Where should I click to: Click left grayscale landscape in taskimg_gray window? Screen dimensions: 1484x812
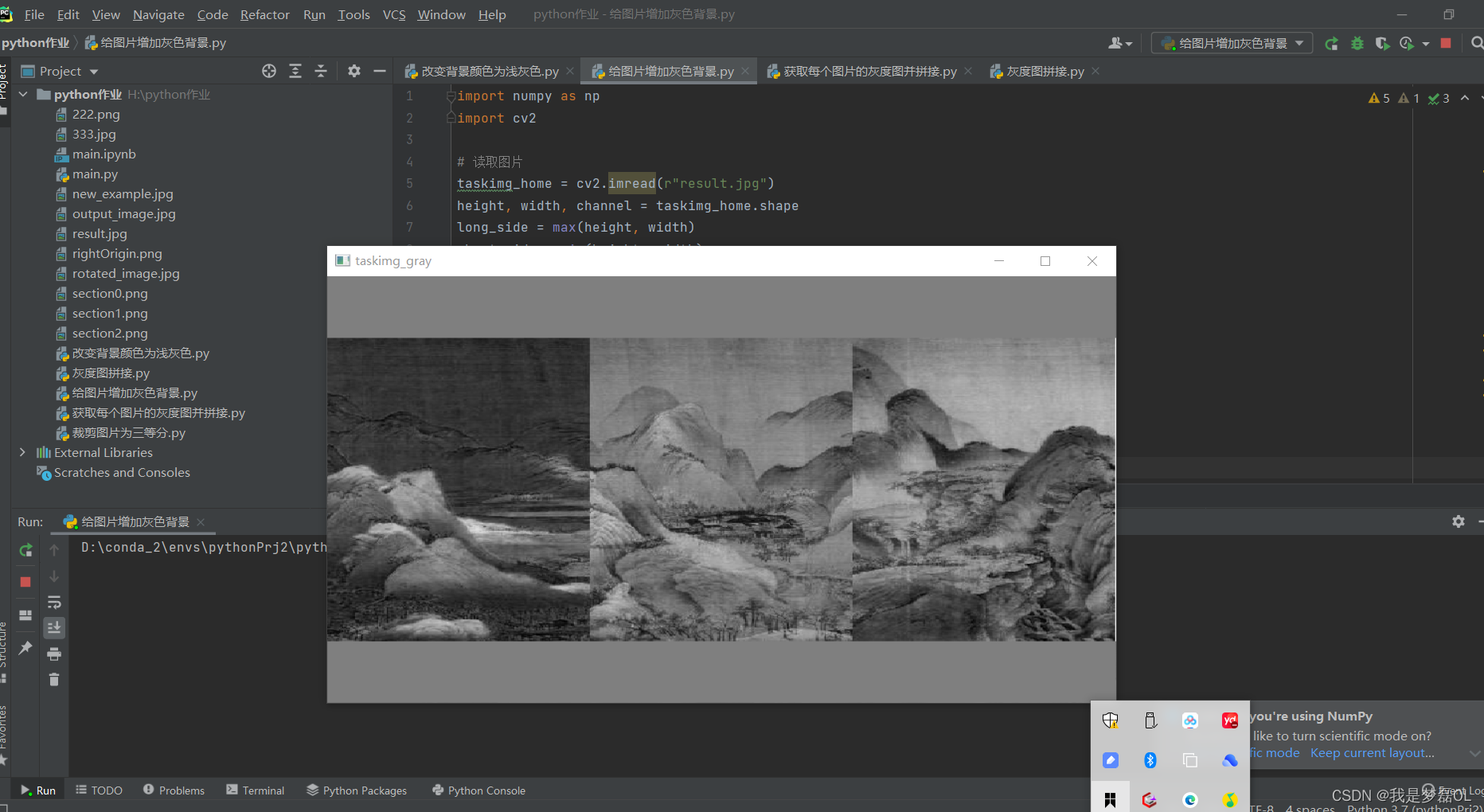tap(459, 490)
